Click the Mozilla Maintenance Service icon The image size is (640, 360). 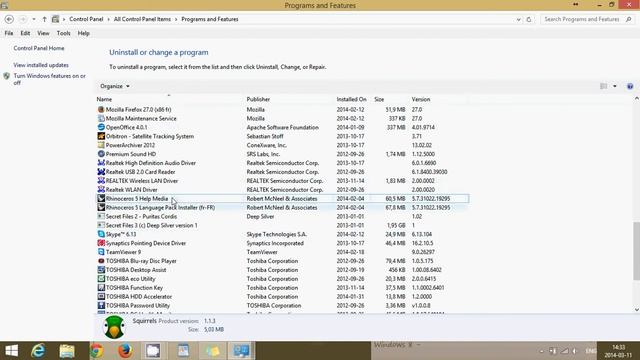pos(101,118)
